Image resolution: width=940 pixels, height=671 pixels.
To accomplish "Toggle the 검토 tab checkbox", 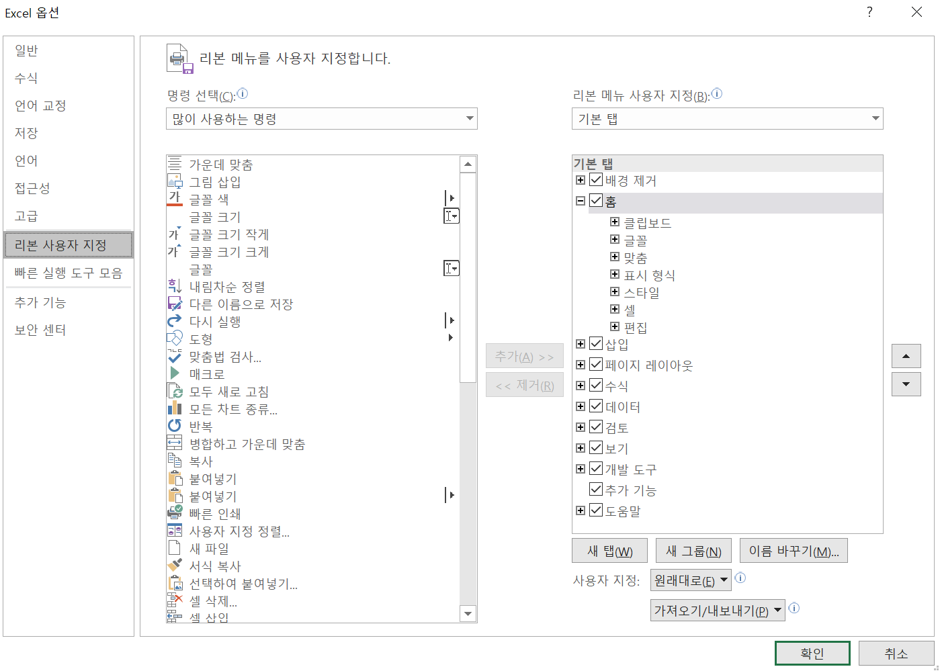I will point(596,427).
